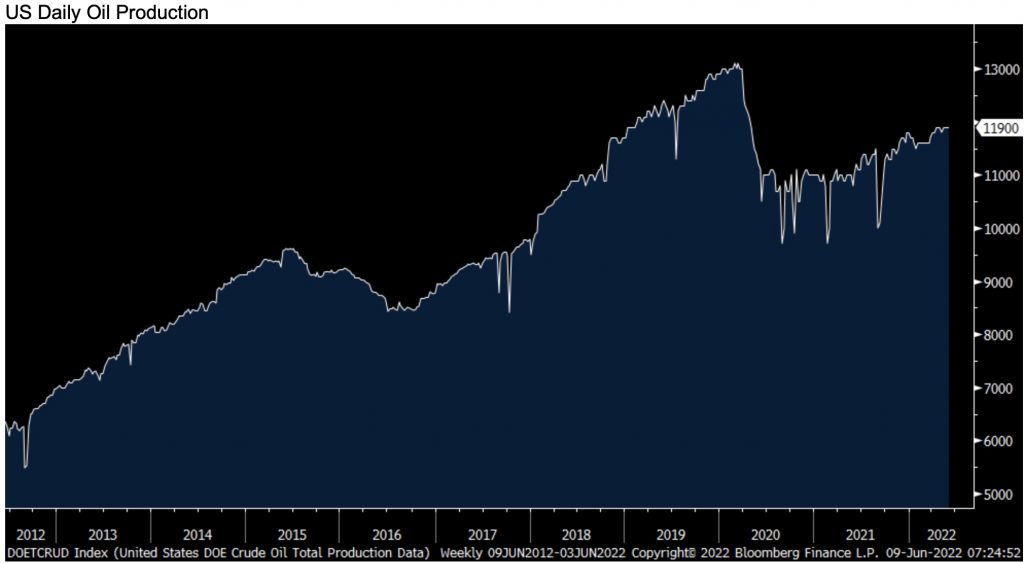Screen dimensions: 1024x563
Task: Select the 10000 y-axis tick label
Action: (x=1001, y=229)
